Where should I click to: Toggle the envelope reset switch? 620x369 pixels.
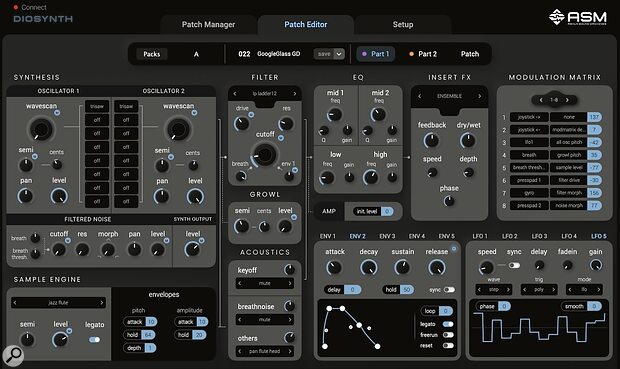[448, 345]
